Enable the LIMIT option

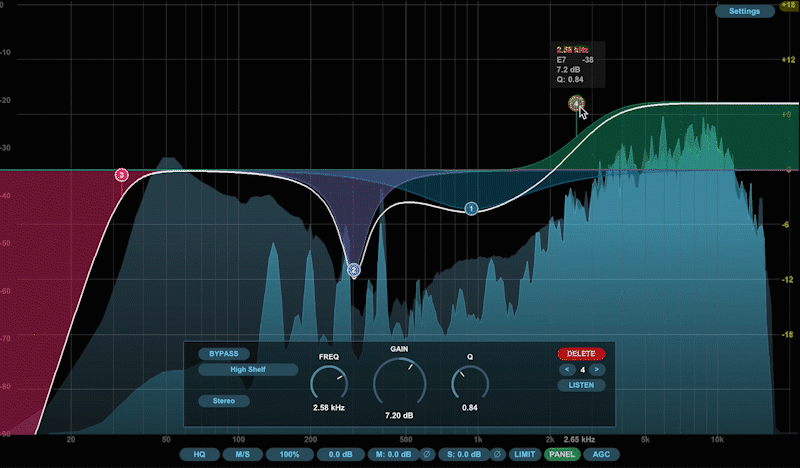pyautogui.click(x=525, y=455)
